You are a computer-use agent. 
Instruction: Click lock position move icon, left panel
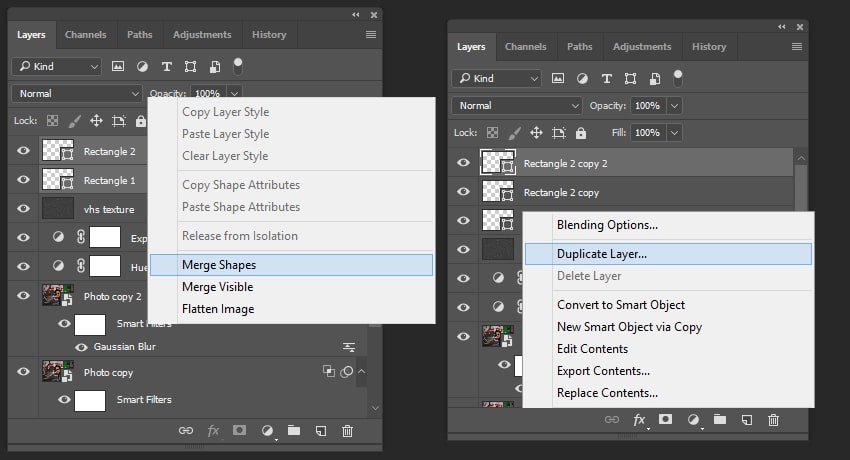(x=97, y=121)
